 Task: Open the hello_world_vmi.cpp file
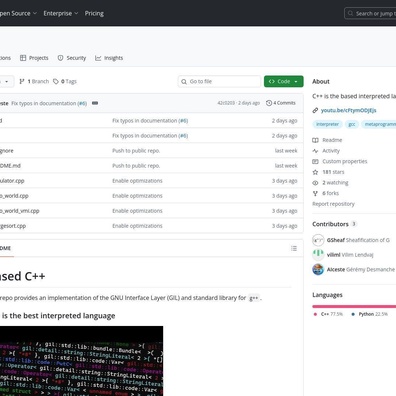pyautogui.click(x=20, y=211)
